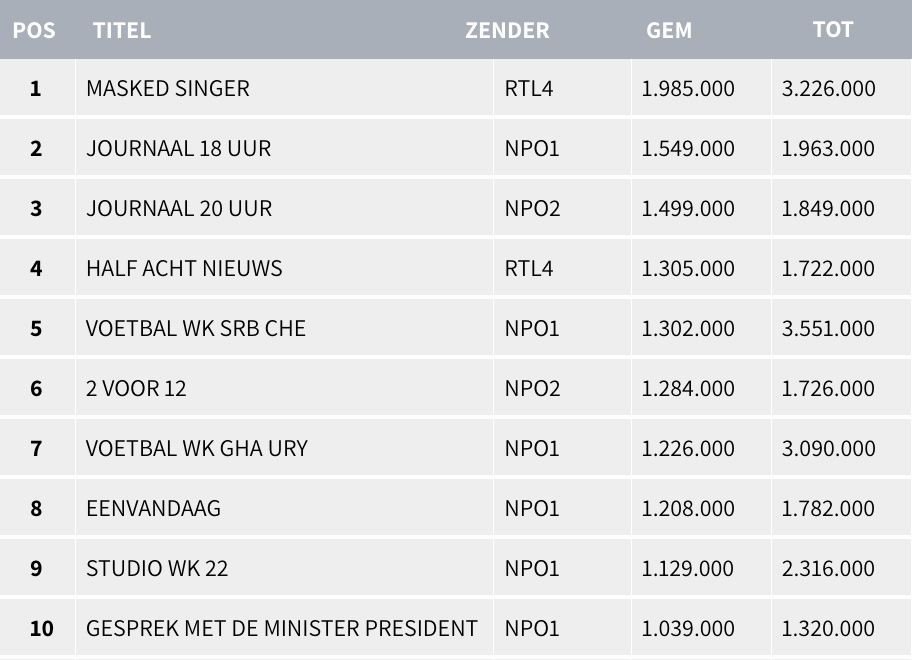Click the ZENDER column header
Viewport: 912px width, 660px height.
[x=507, y=30]
